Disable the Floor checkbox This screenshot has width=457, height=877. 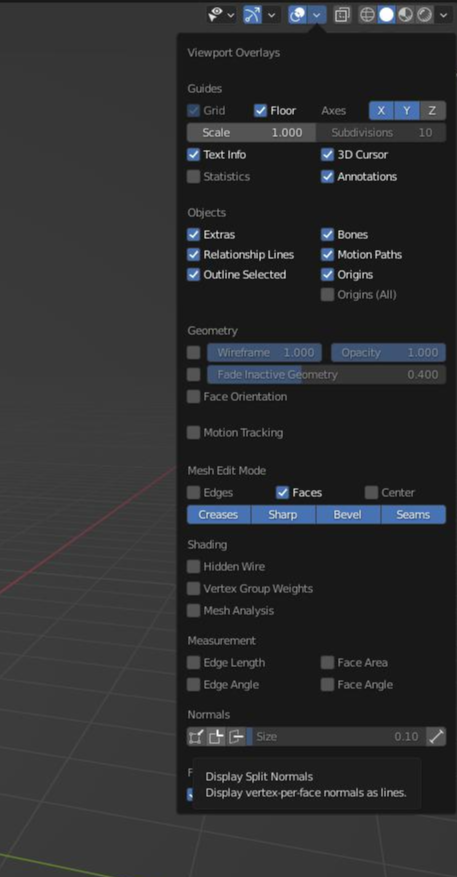(x=260, y=111)
